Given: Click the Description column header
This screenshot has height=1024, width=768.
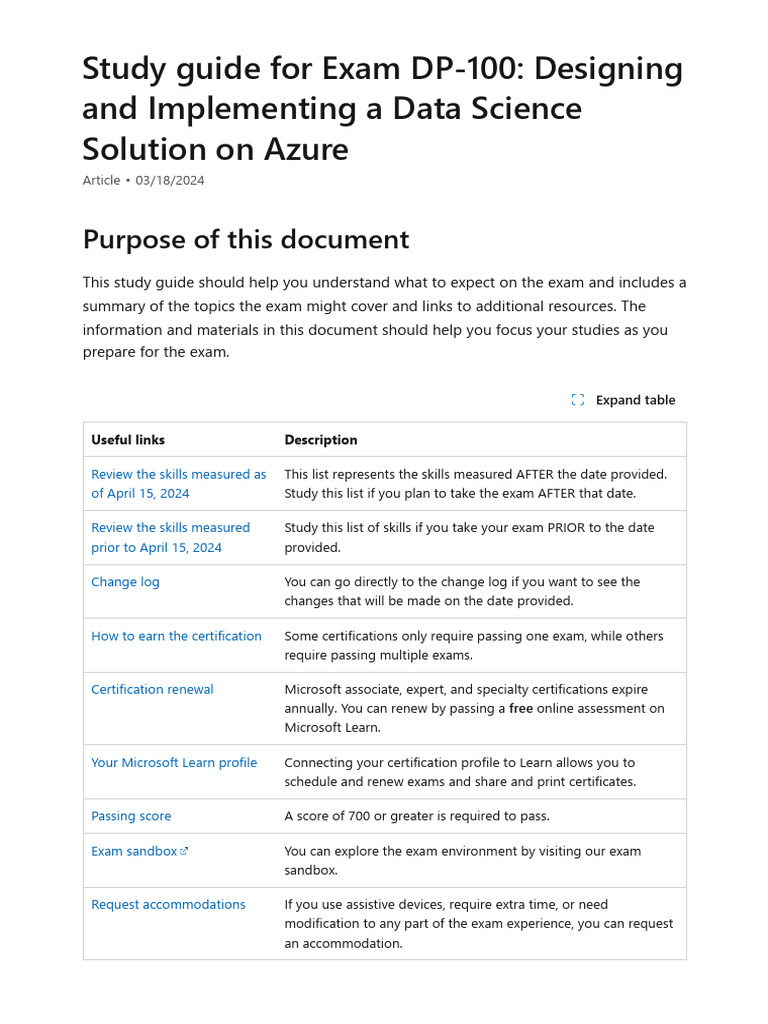Looking at the screenshot, I should tap(320, 440).
